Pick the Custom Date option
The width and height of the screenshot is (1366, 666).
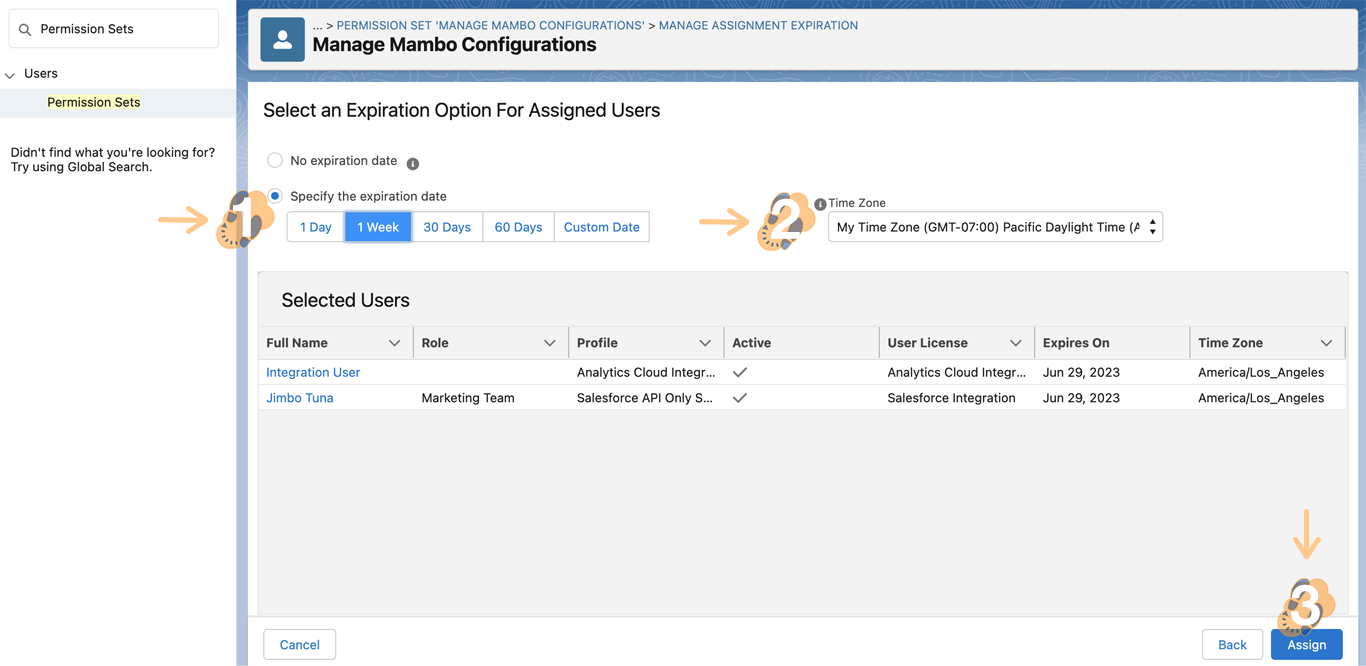(601, 227)
